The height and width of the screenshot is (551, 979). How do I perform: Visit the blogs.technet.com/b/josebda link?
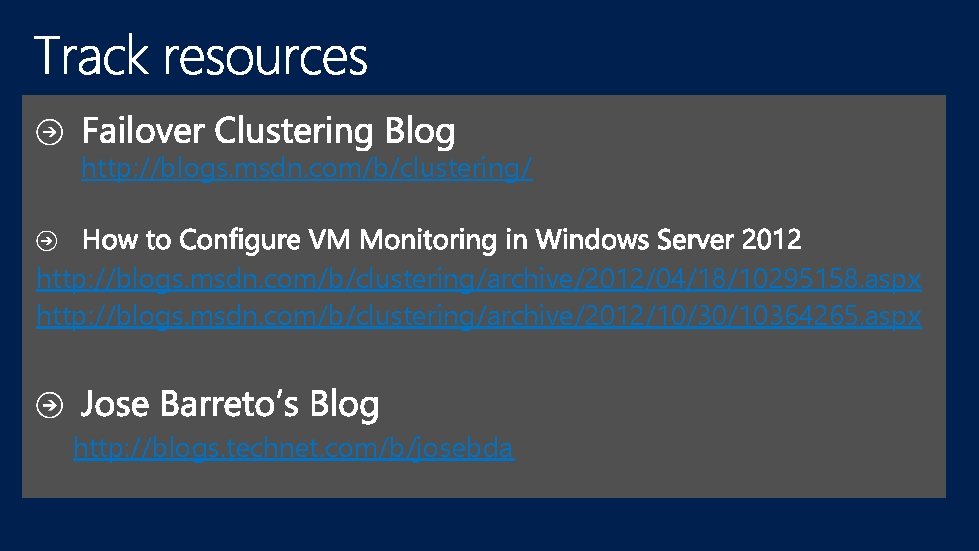(293, 448)
